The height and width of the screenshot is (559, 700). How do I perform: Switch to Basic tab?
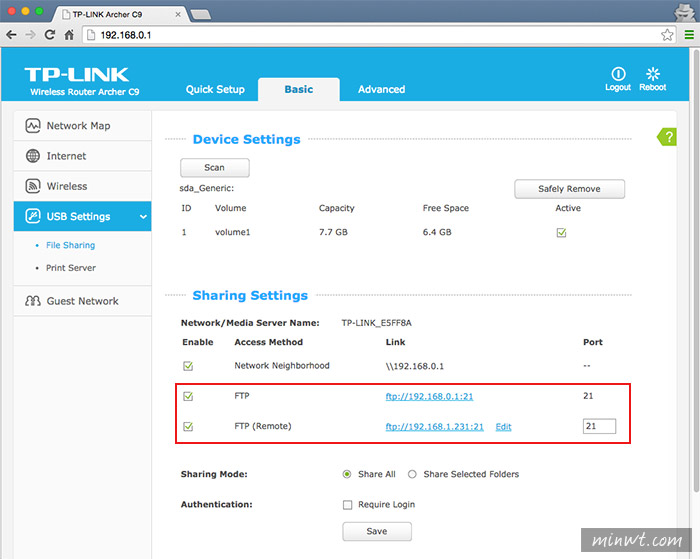click(299, 89)
